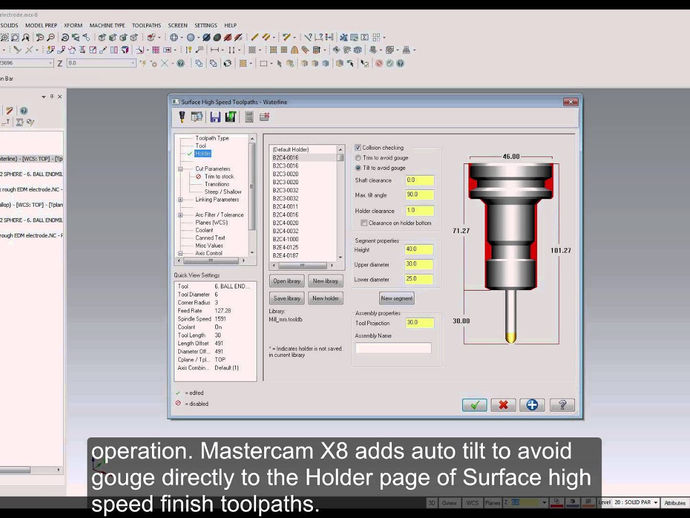Click the New library button

tap(326, 281)
